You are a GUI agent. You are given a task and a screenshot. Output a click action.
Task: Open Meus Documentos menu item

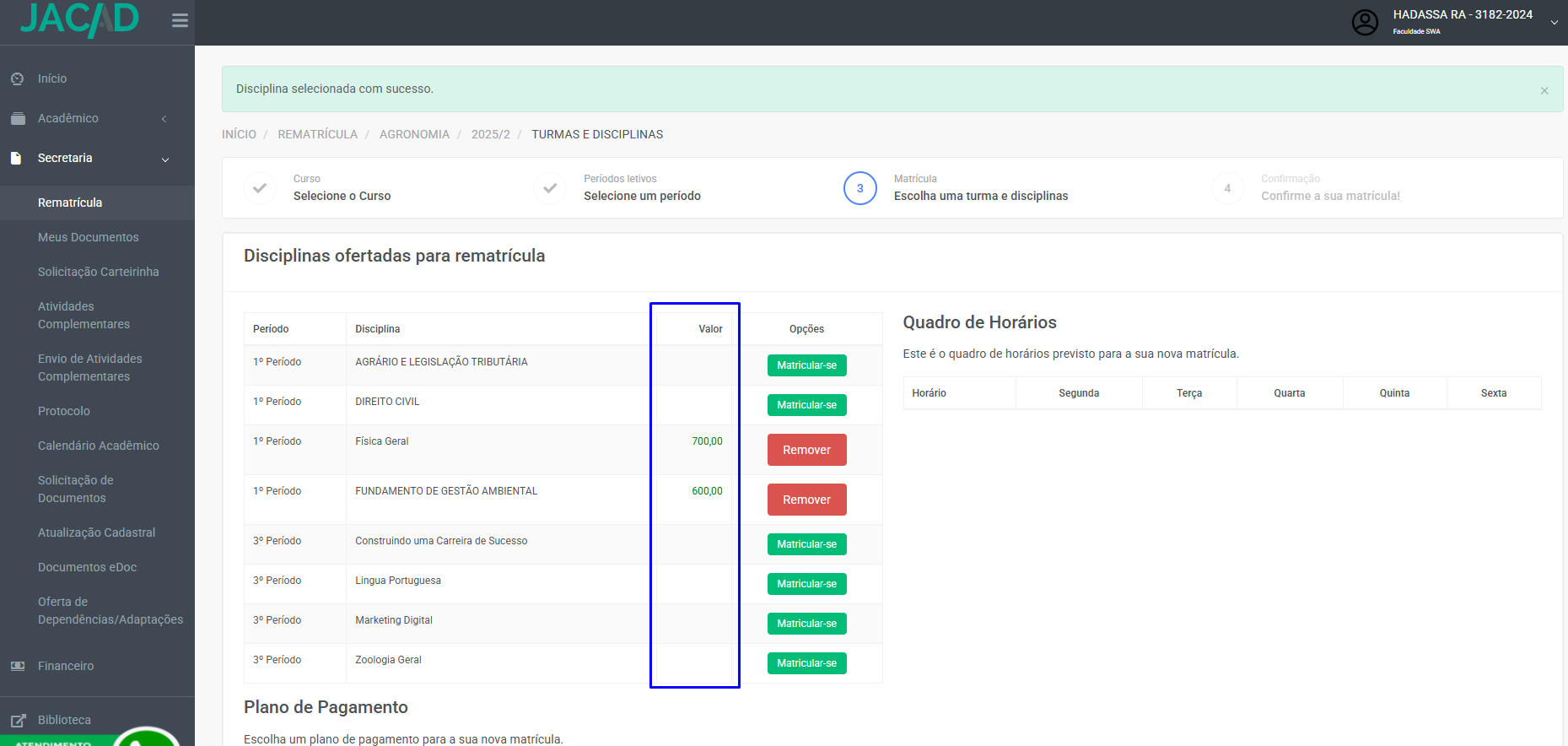[x=89, y=237]
